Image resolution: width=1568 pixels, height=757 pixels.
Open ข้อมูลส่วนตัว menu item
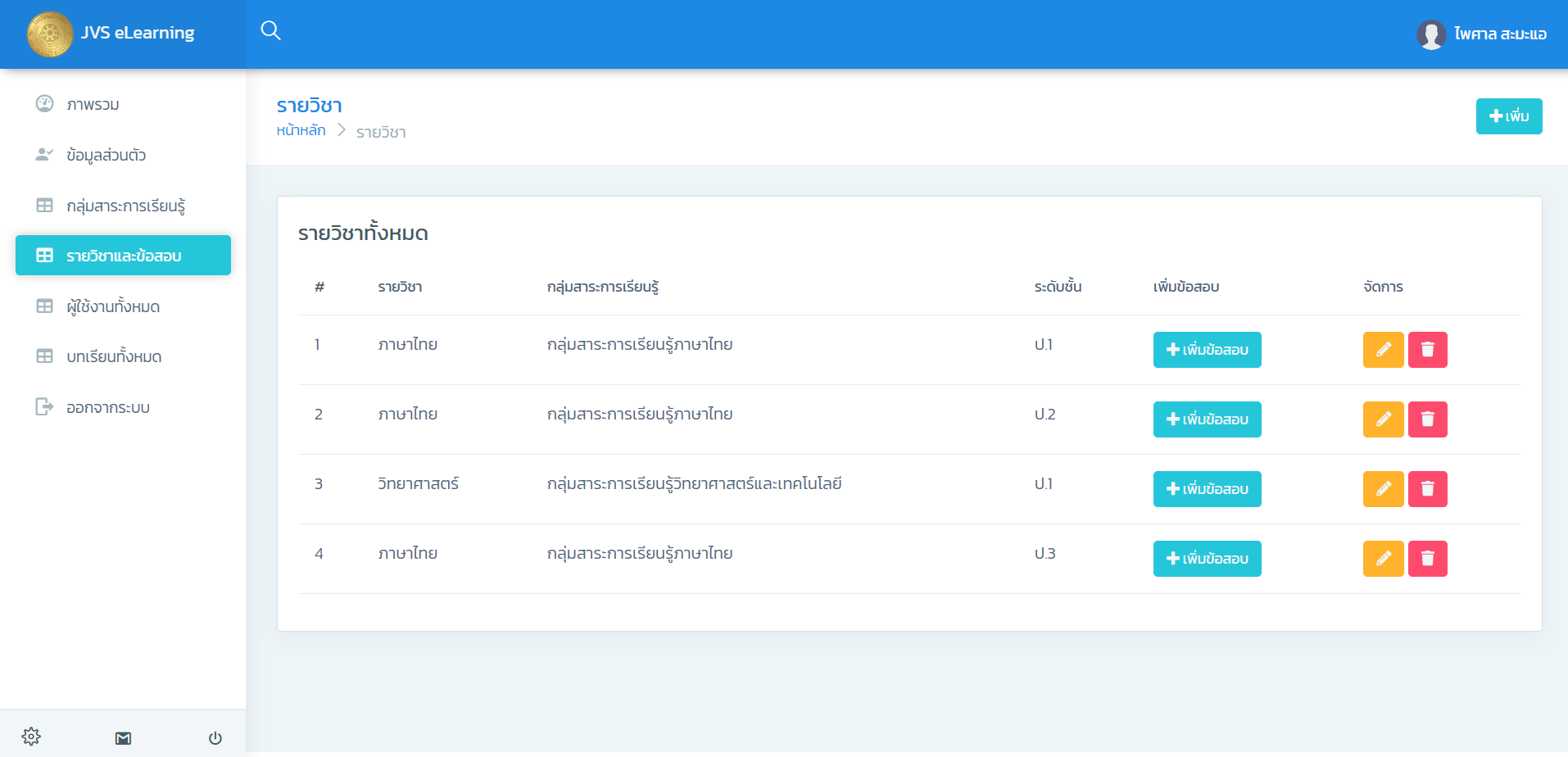[123, 155]
